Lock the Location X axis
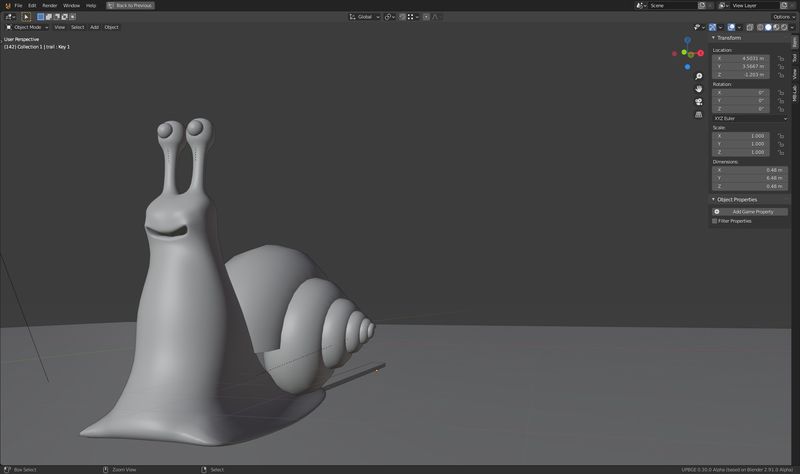 [x=781, y=59]
